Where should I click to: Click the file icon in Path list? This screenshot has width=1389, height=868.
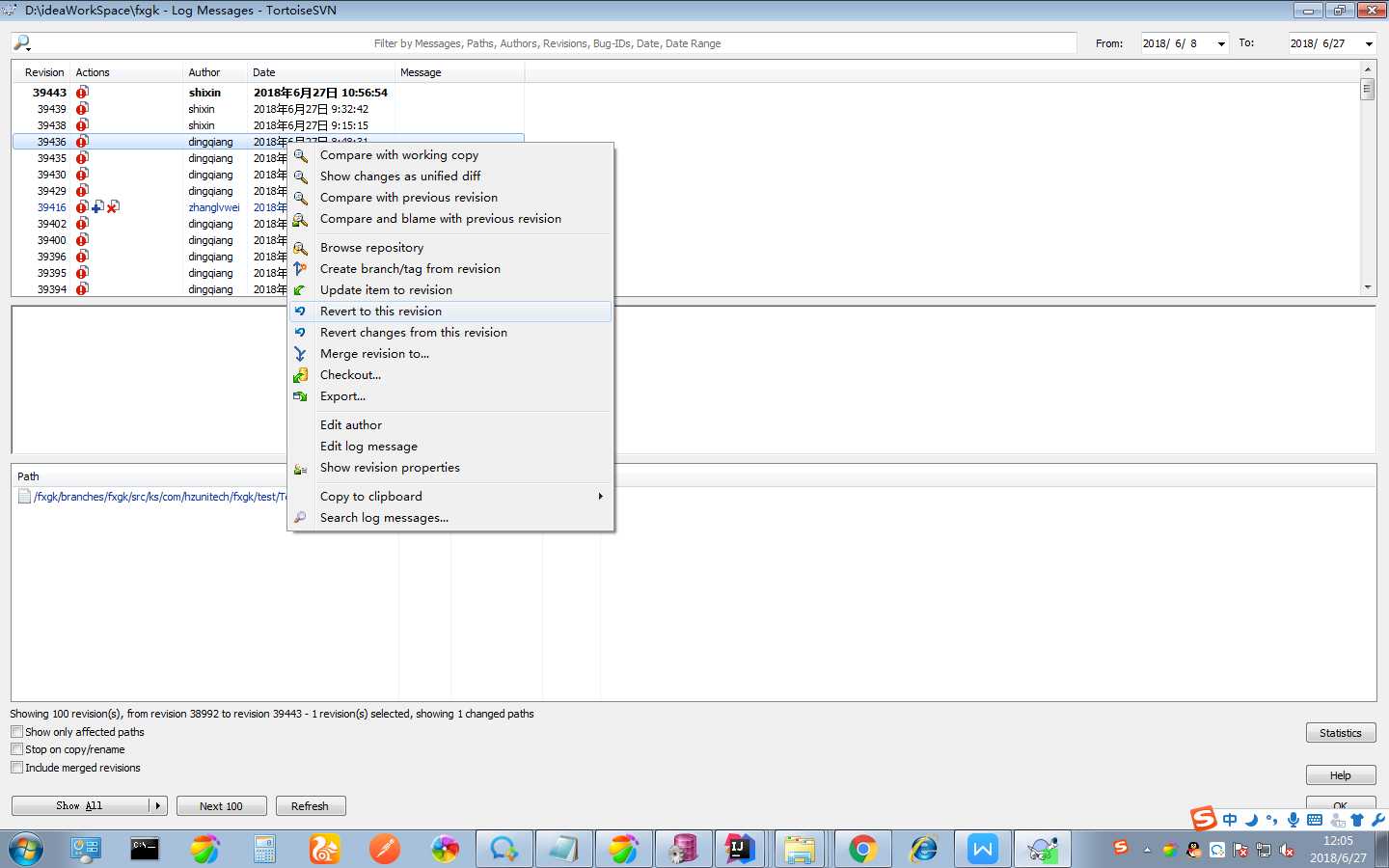click(x=25, y=497)
